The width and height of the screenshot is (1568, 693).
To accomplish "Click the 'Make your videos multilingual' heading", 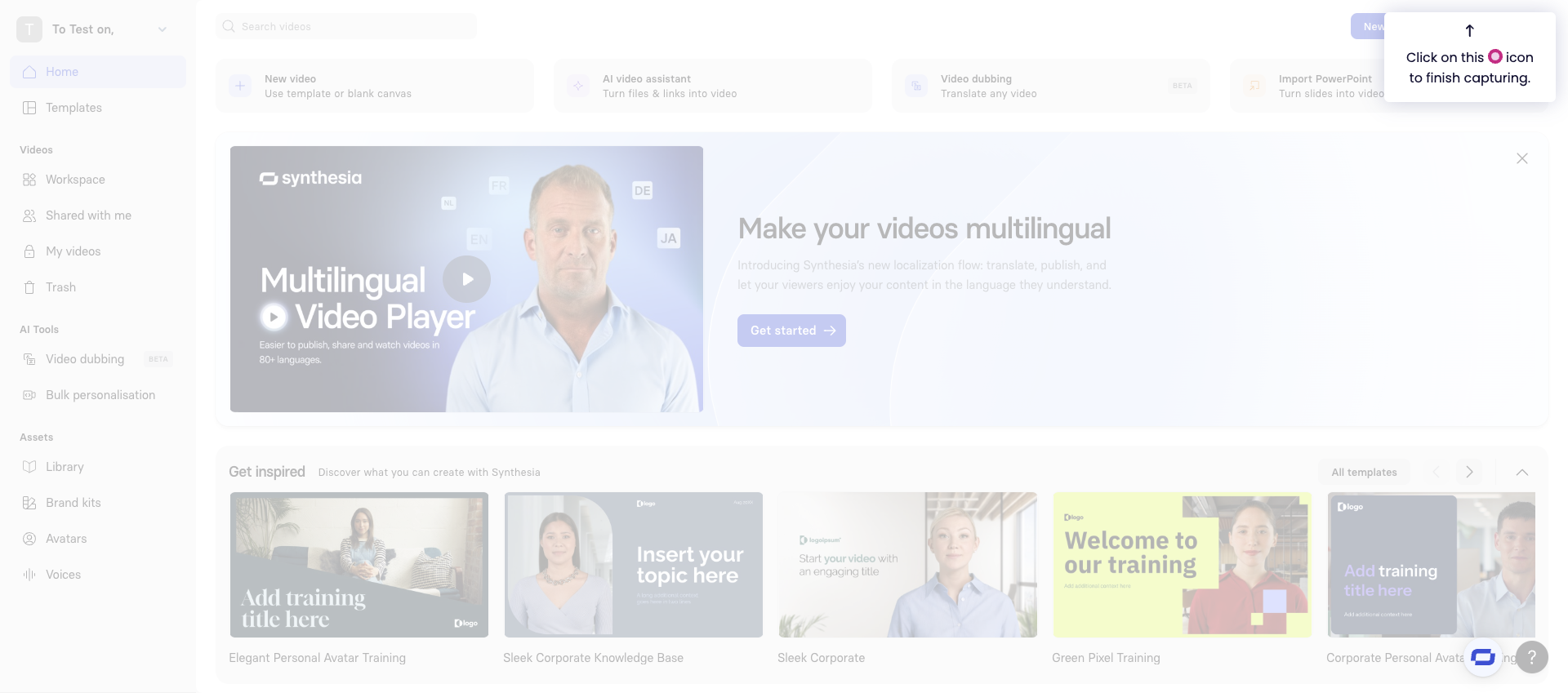I will 924,229.
